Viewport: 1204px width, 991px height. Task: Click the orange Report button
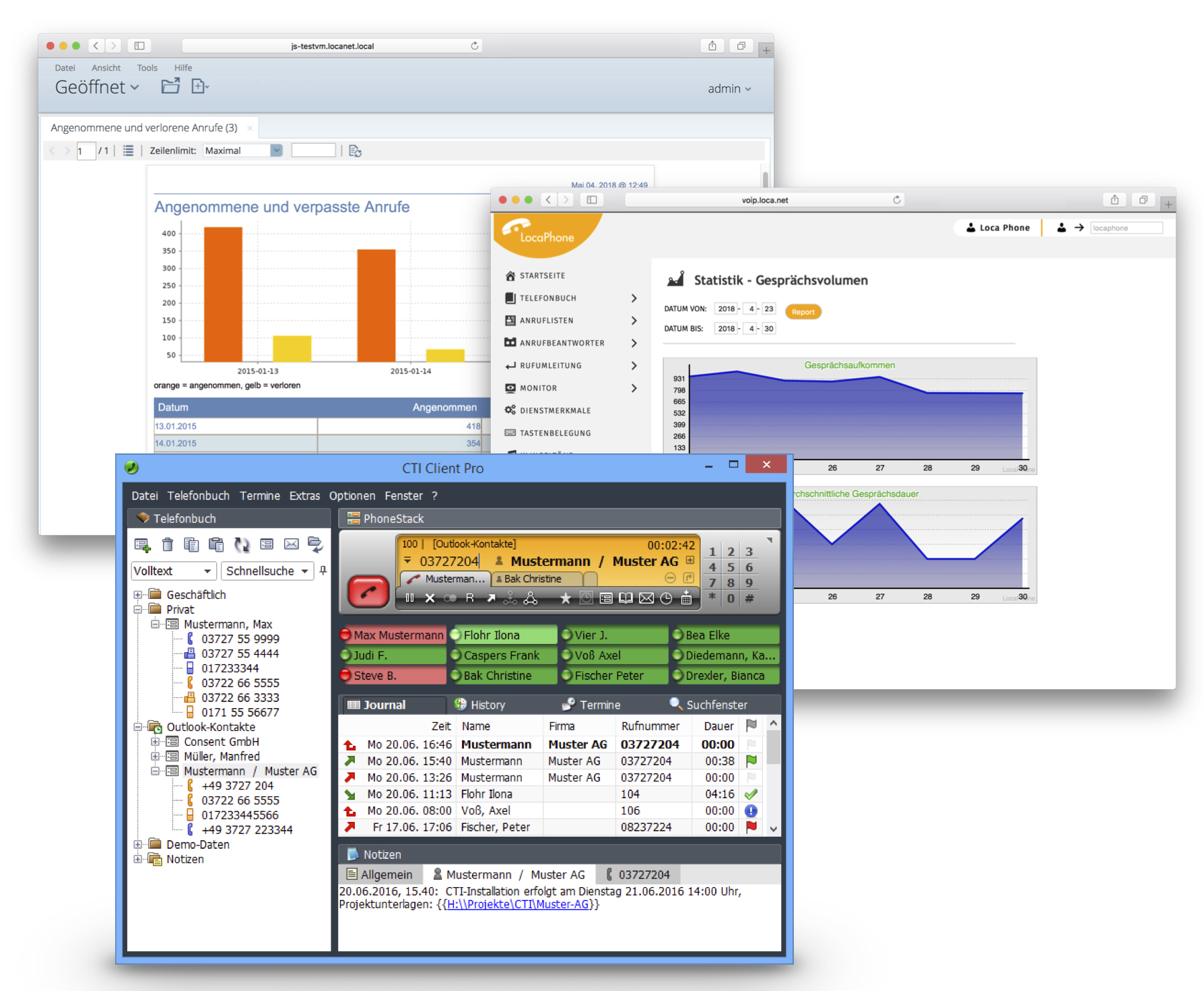click(x=803, y=312)
